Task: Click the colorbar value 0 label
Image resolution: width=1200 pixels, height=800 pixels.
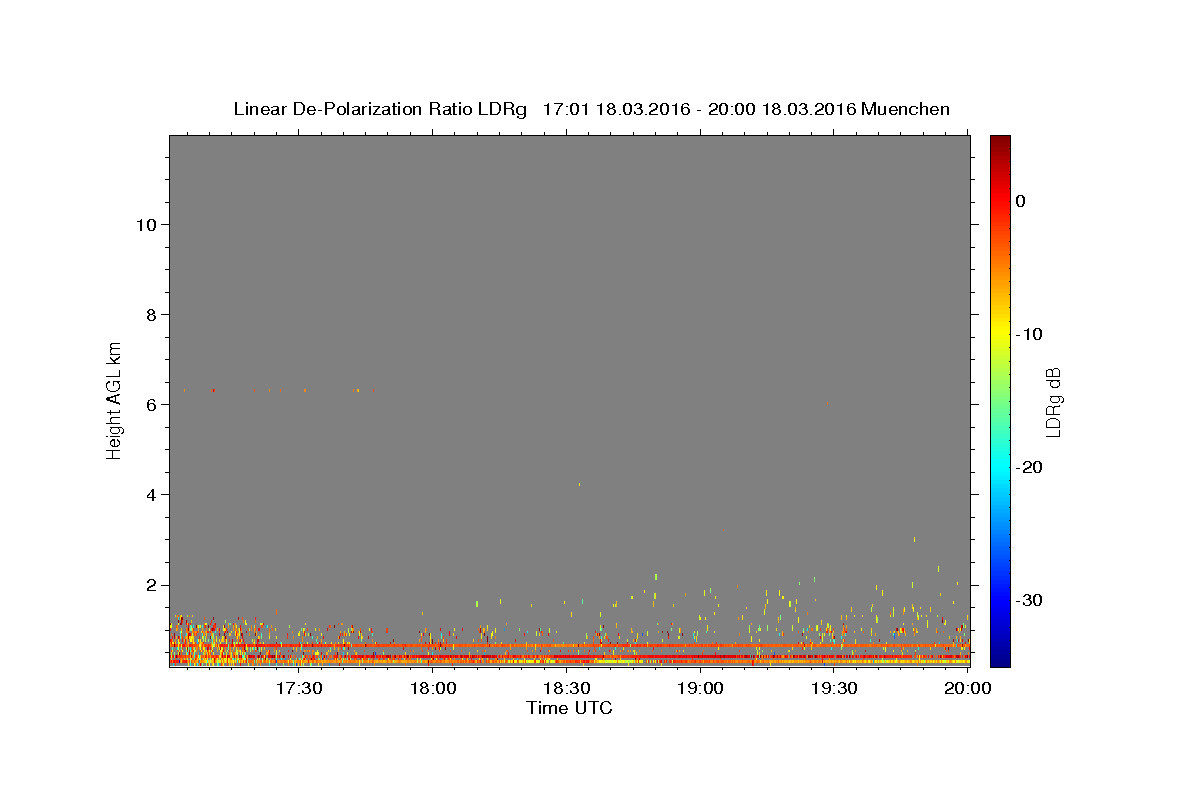Action: pyautogui.click(x=1020, y=201)
